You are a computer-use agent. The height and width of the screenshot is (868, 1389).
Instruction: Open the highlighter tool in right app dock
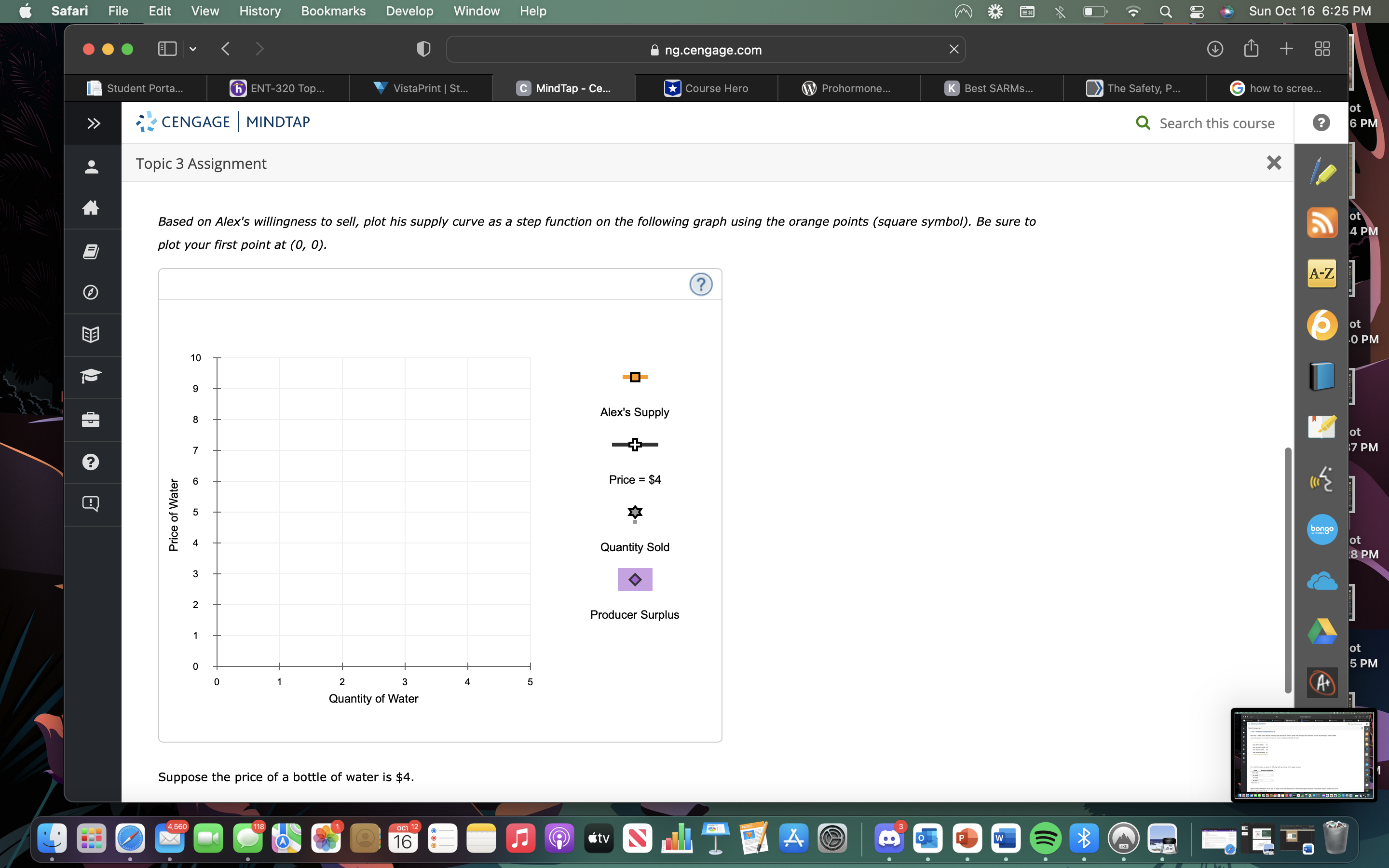point(1322,172)
